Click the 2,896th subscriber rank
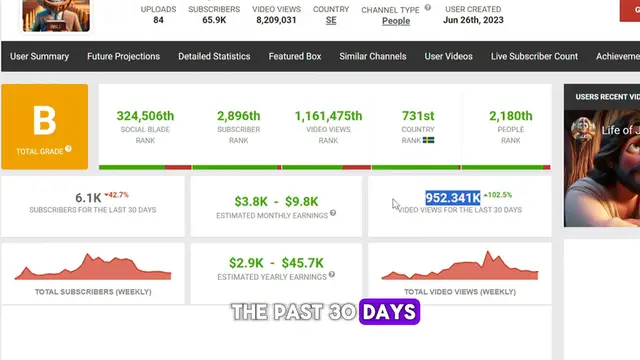The height and width of the screenshot is (360, 640). (x=238, y=116)
